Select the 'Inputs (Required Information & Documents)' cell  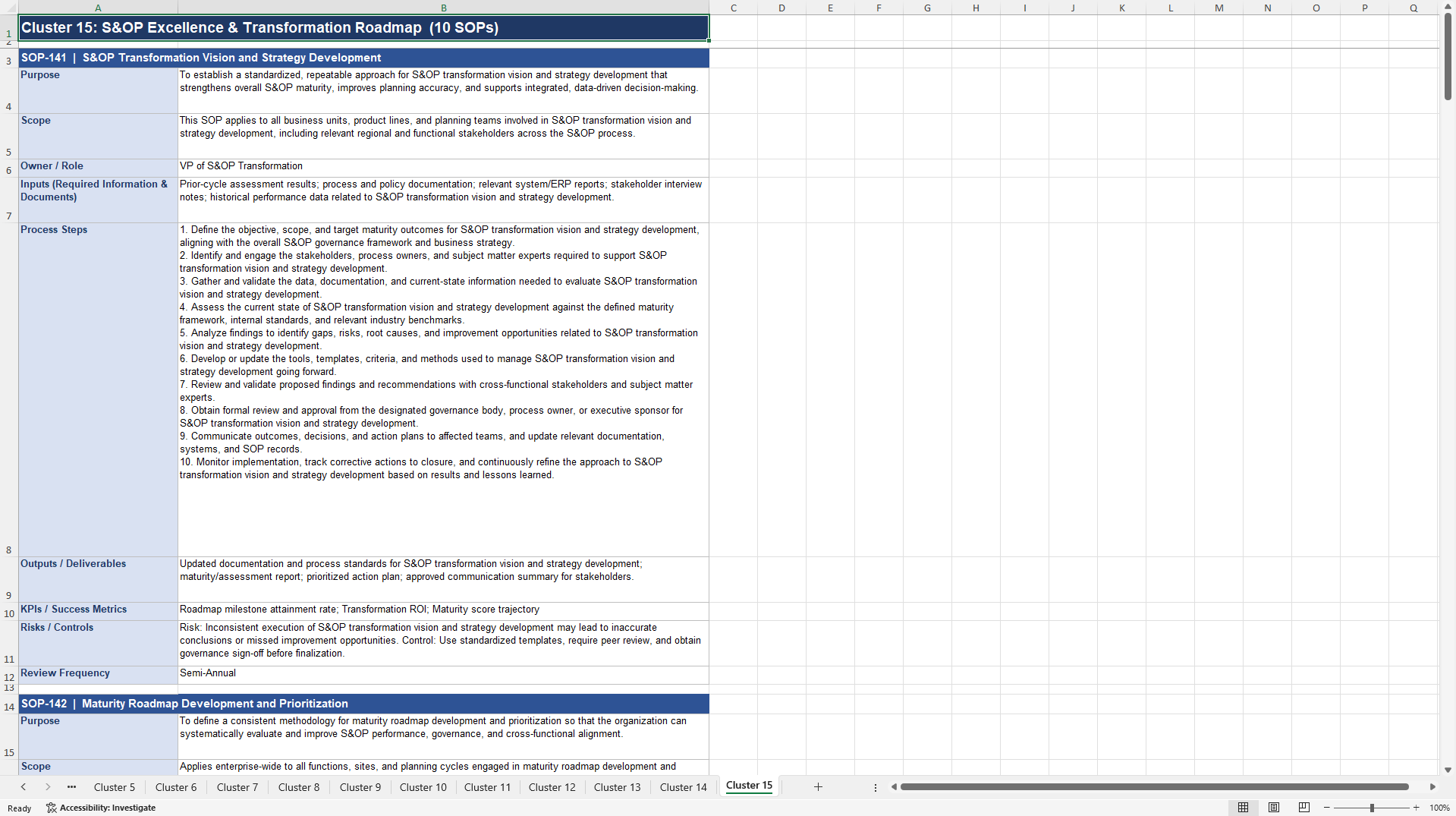click(x=98, y=200)
